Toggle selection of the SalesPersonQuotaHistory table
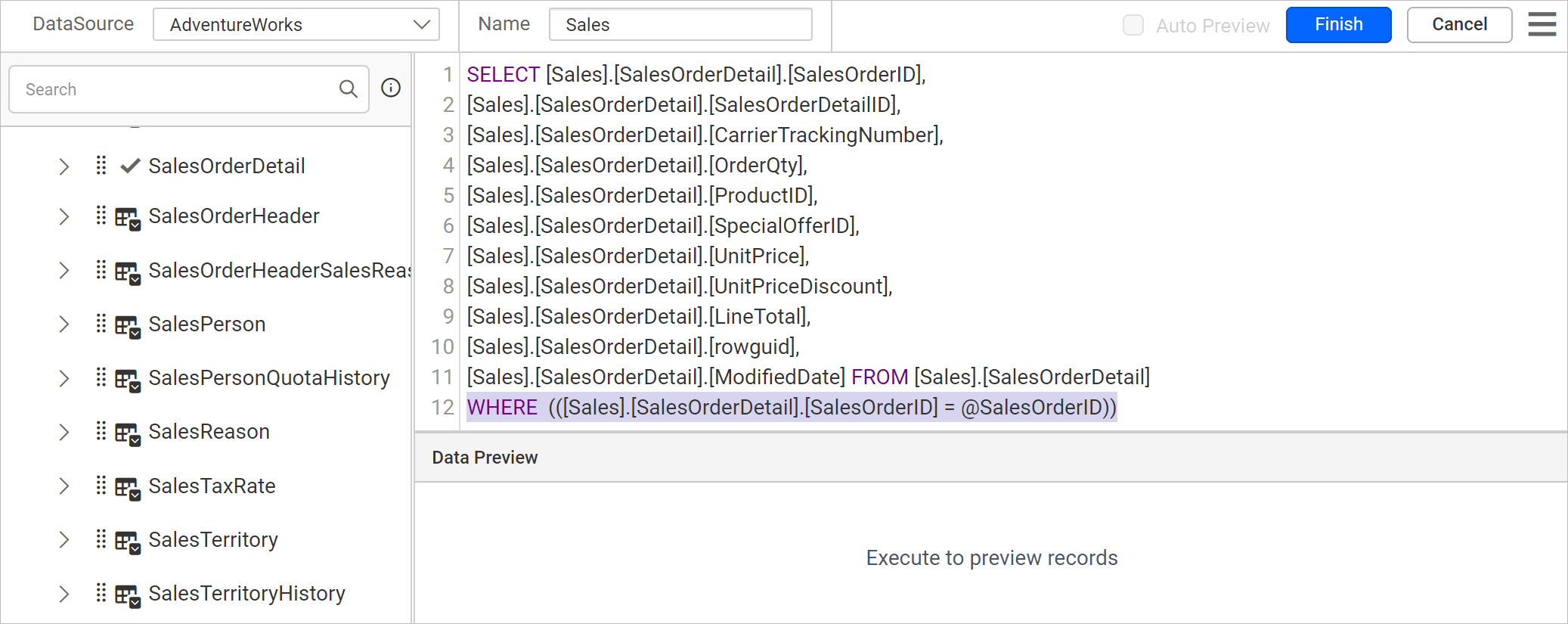Screen dimensions: 1568x624 point(269,377)
